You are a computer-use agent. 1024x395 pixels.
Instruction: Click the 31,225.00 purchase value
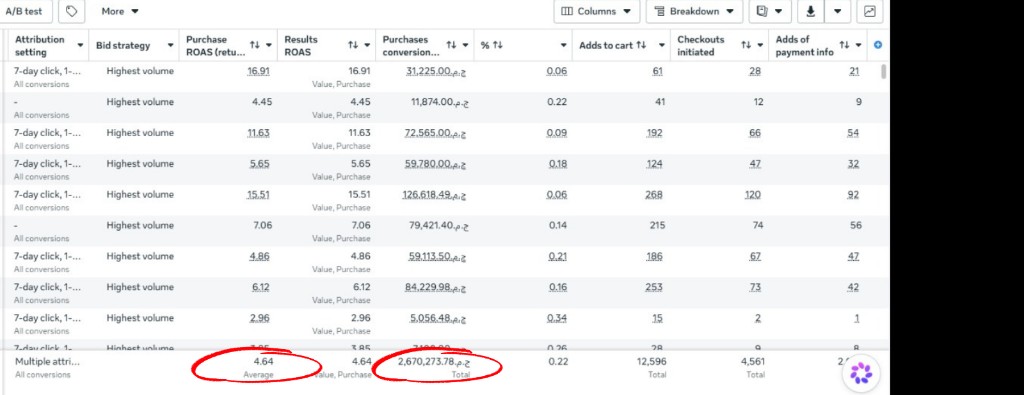click(436, 71)
